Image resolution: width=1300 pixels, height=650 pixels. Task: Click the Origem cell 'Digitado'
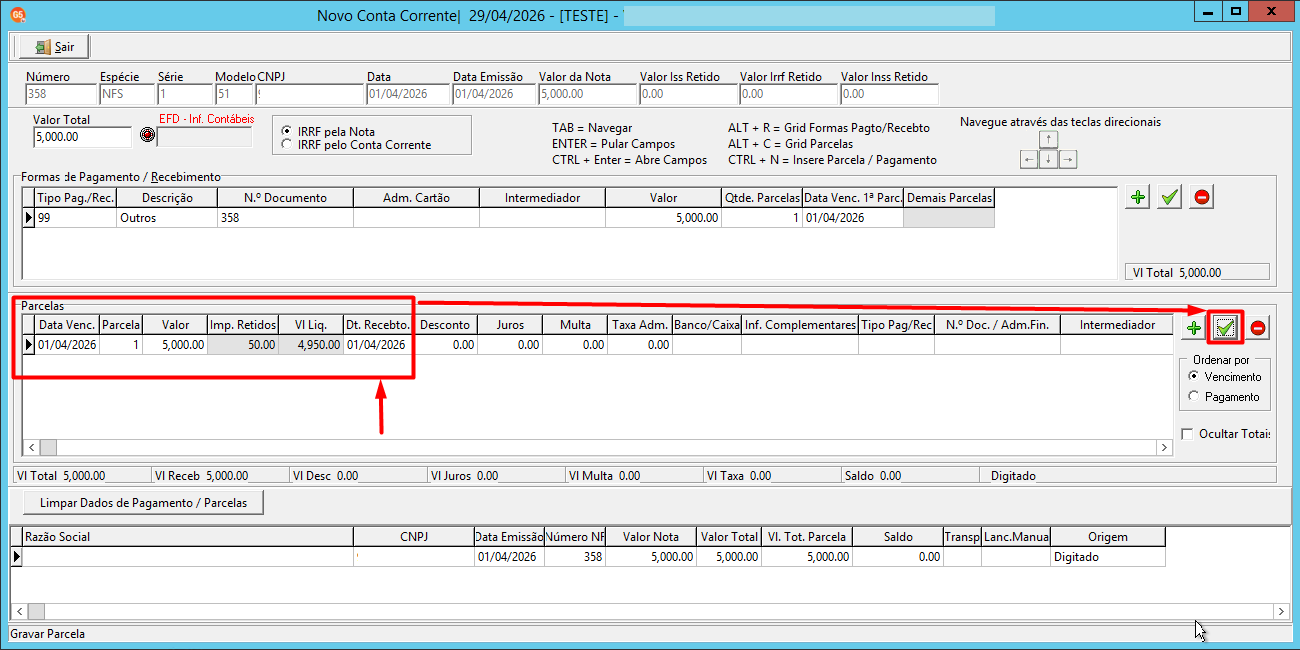click(x=1108, y=556)
